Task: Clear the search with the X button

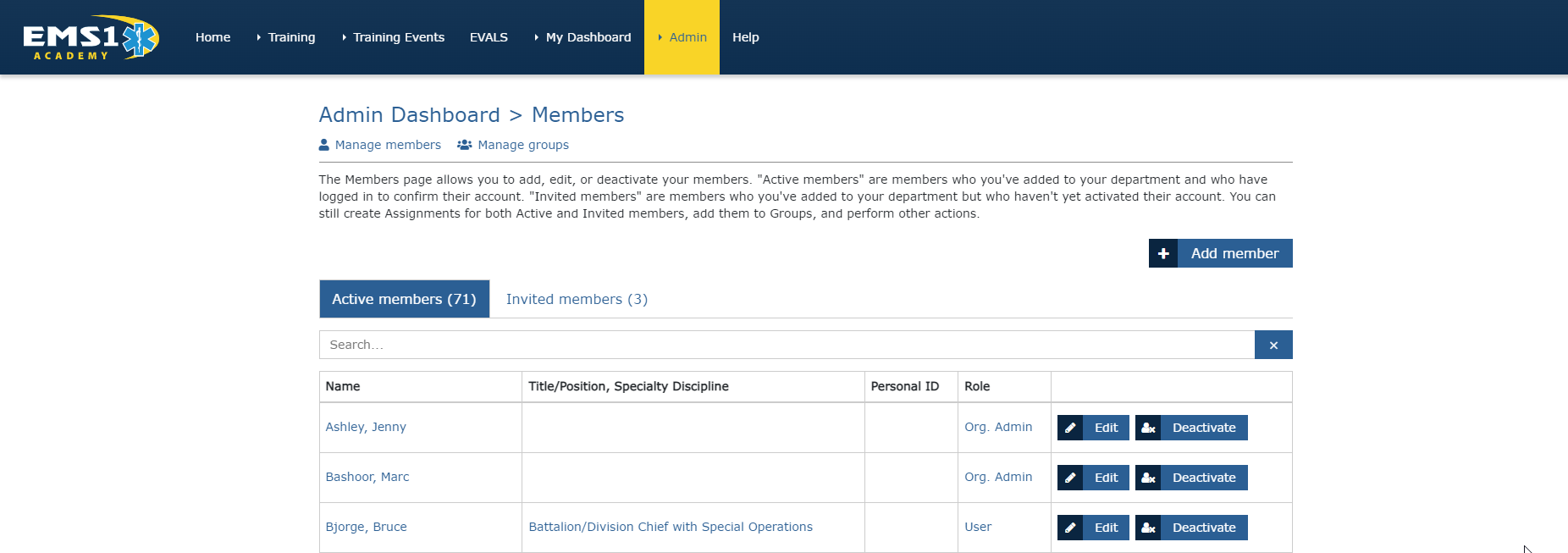Action: 1273,345
